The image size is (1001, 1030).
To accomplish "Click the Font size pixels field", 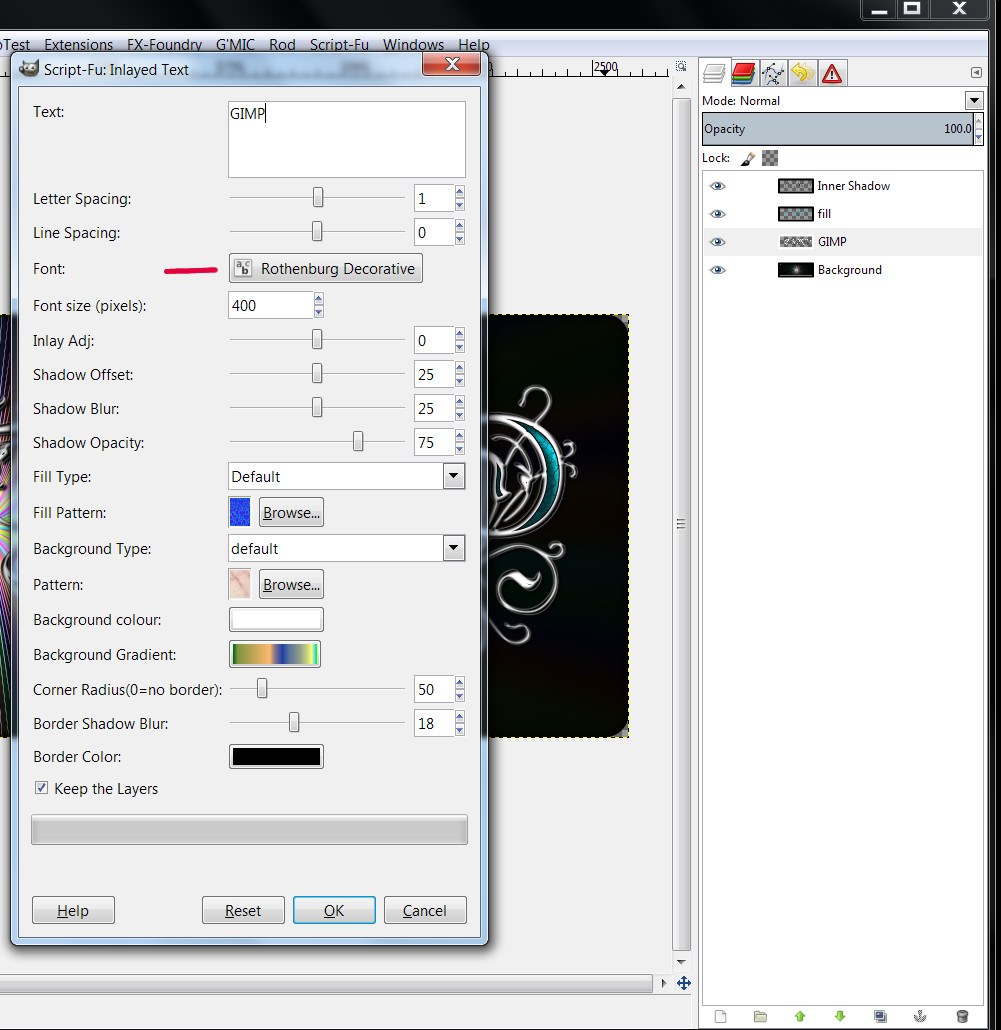I will click(271, 305).
